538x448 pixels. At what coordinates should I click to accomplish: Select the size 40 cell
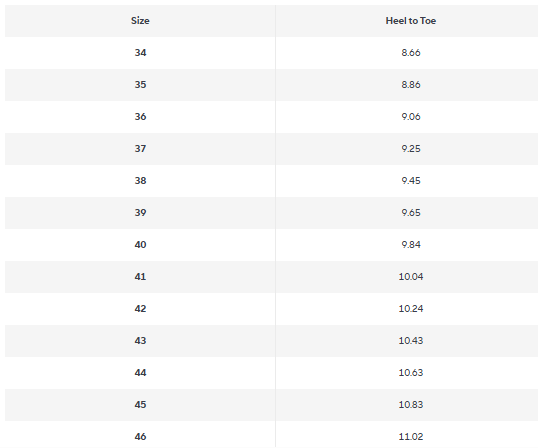coord(140,245)
